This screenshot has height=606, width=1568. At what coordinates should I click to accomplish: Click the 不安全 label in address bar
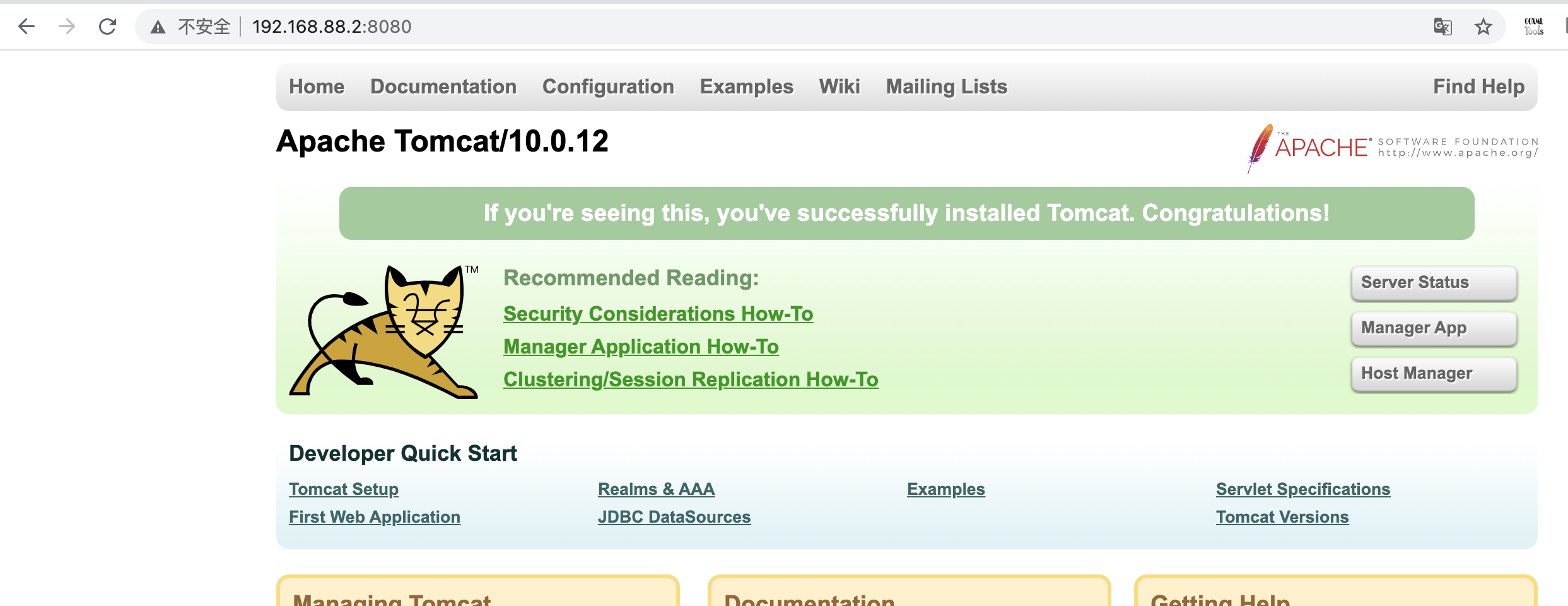(x=204, y=27)
